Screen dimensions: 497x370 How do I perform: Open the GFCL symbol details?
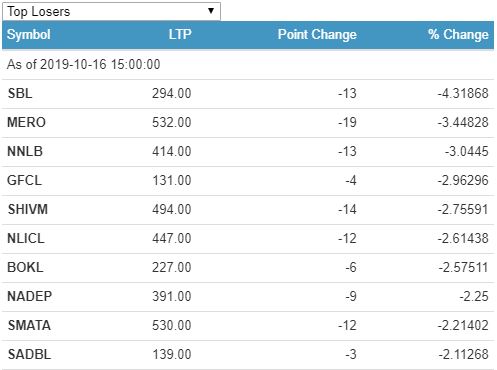[x=25, y=180]
